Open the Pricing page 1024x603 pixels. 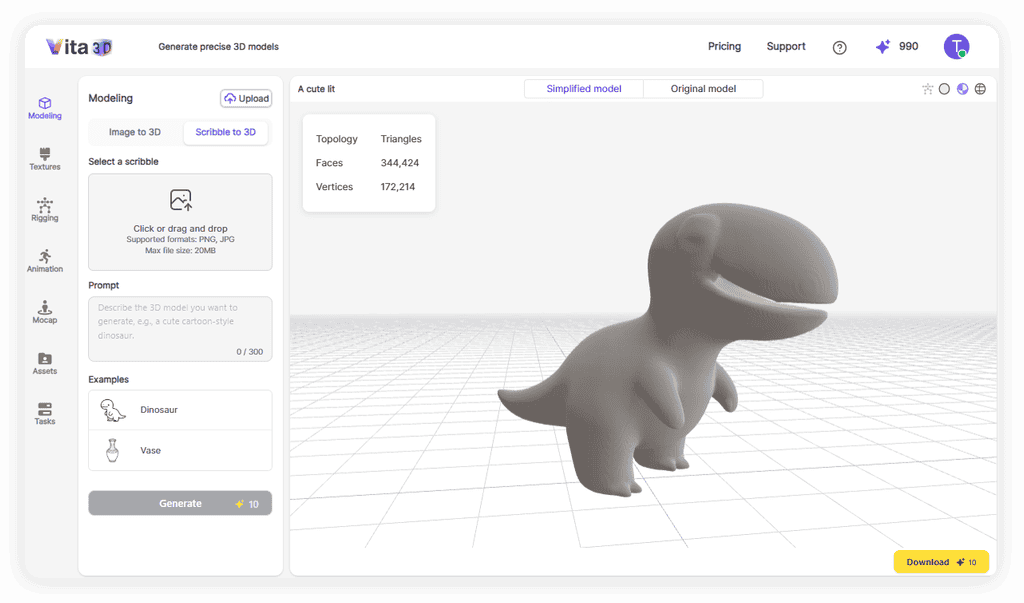(724, 46)
